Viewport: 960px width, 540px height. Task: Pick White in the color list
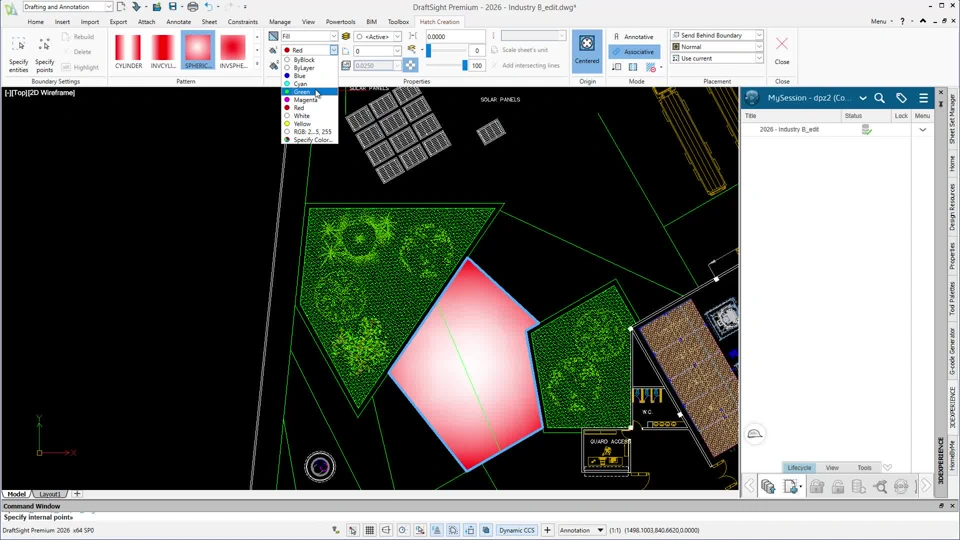309,116
